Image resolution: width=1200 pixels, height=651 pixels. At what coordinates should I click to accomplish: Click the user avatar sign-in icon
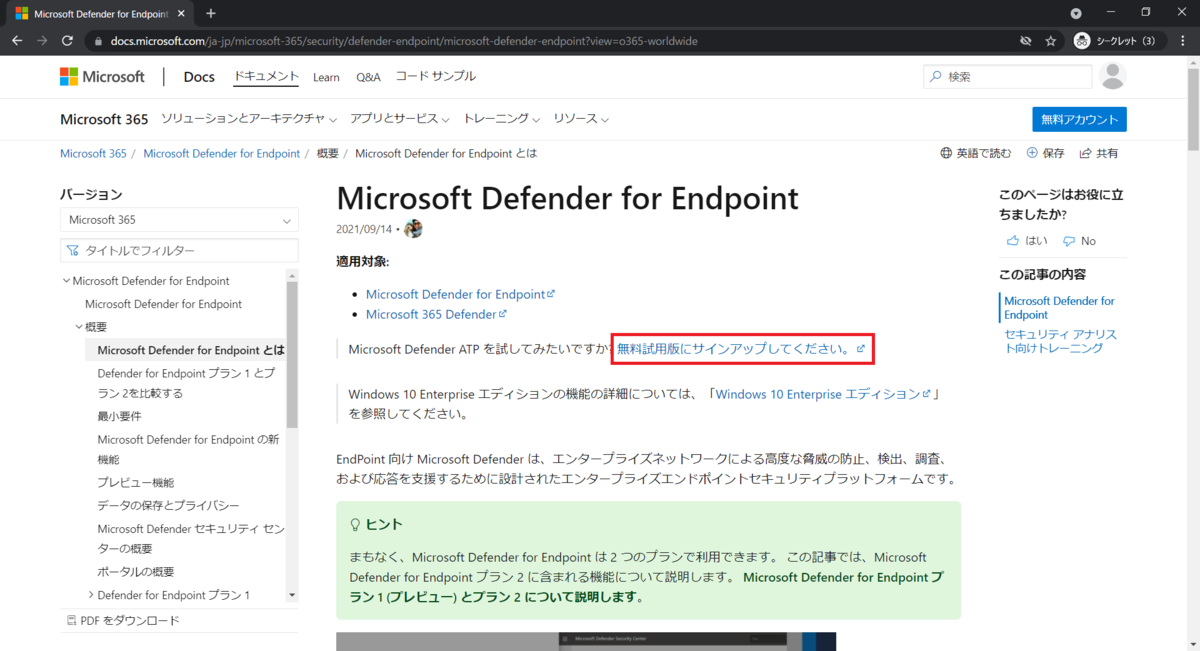point(1112,76)
